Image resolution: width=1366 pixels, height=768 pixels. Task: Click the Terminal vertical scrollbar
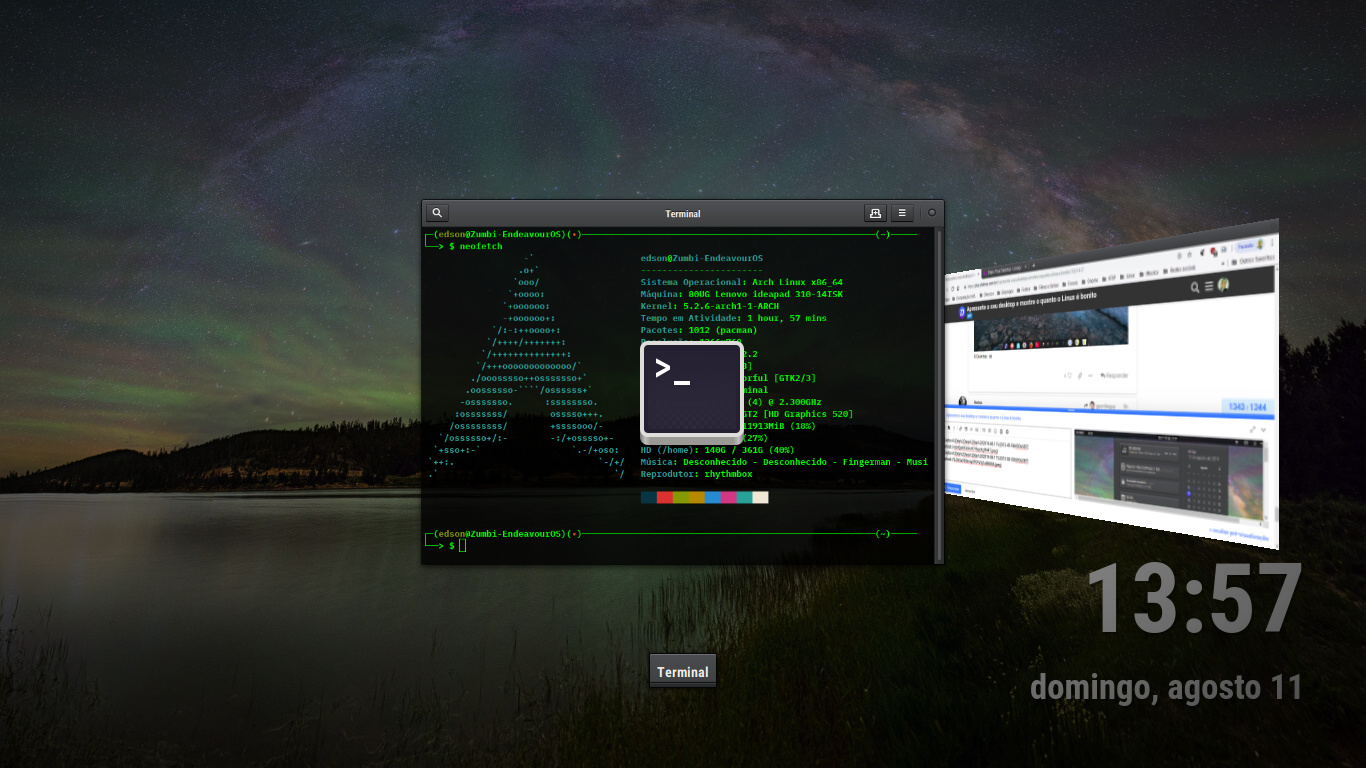pos(938,395)
